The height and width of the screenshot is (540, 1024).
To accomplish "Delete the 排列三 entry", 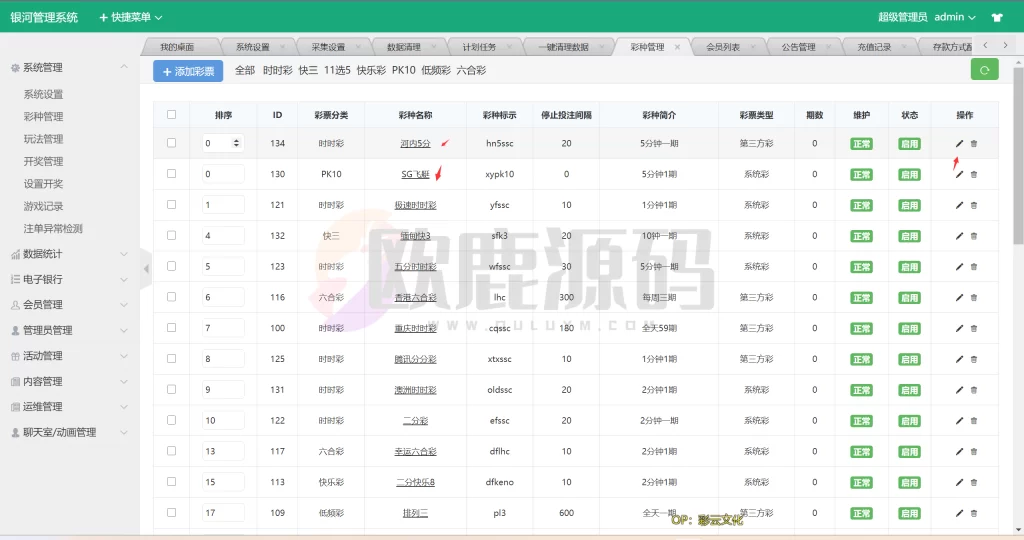I will point(974,513).
